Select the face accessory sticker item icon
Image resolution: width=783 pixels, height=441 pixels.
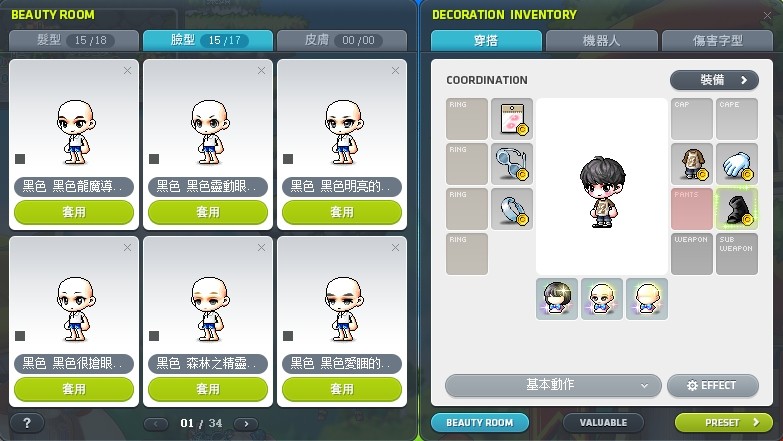coord(512,119)
